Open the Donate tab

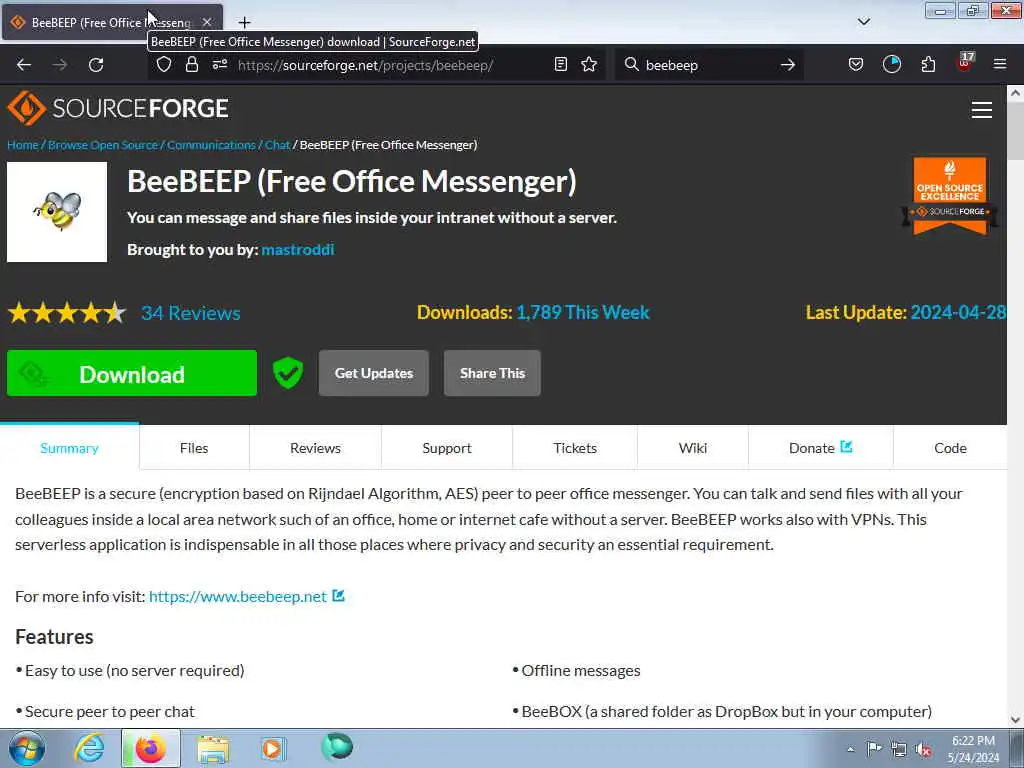(x=820, y=448)
